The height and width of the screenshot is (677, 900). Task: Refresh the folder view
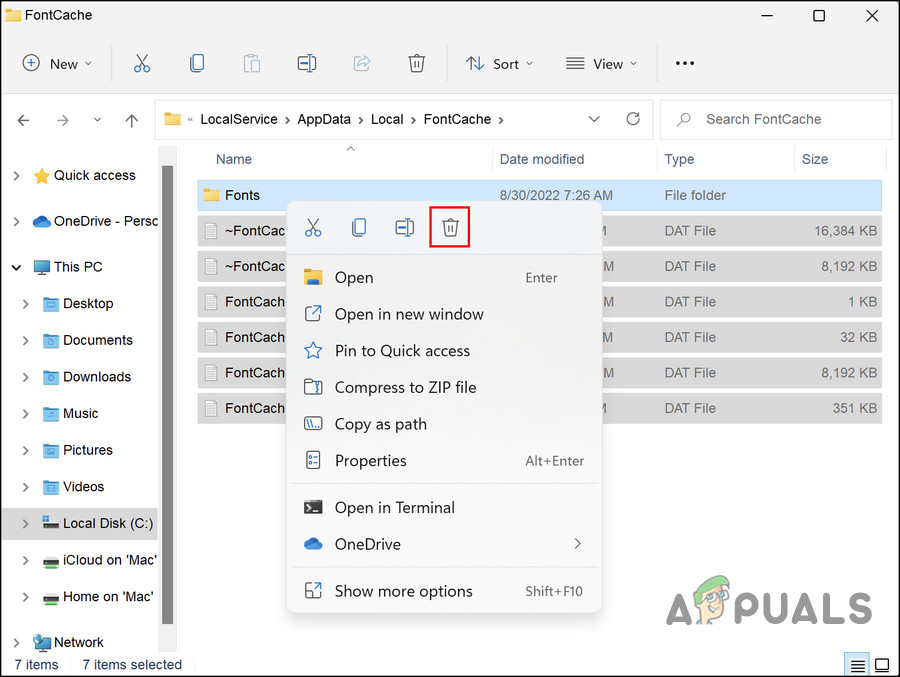tap(633, 119)
